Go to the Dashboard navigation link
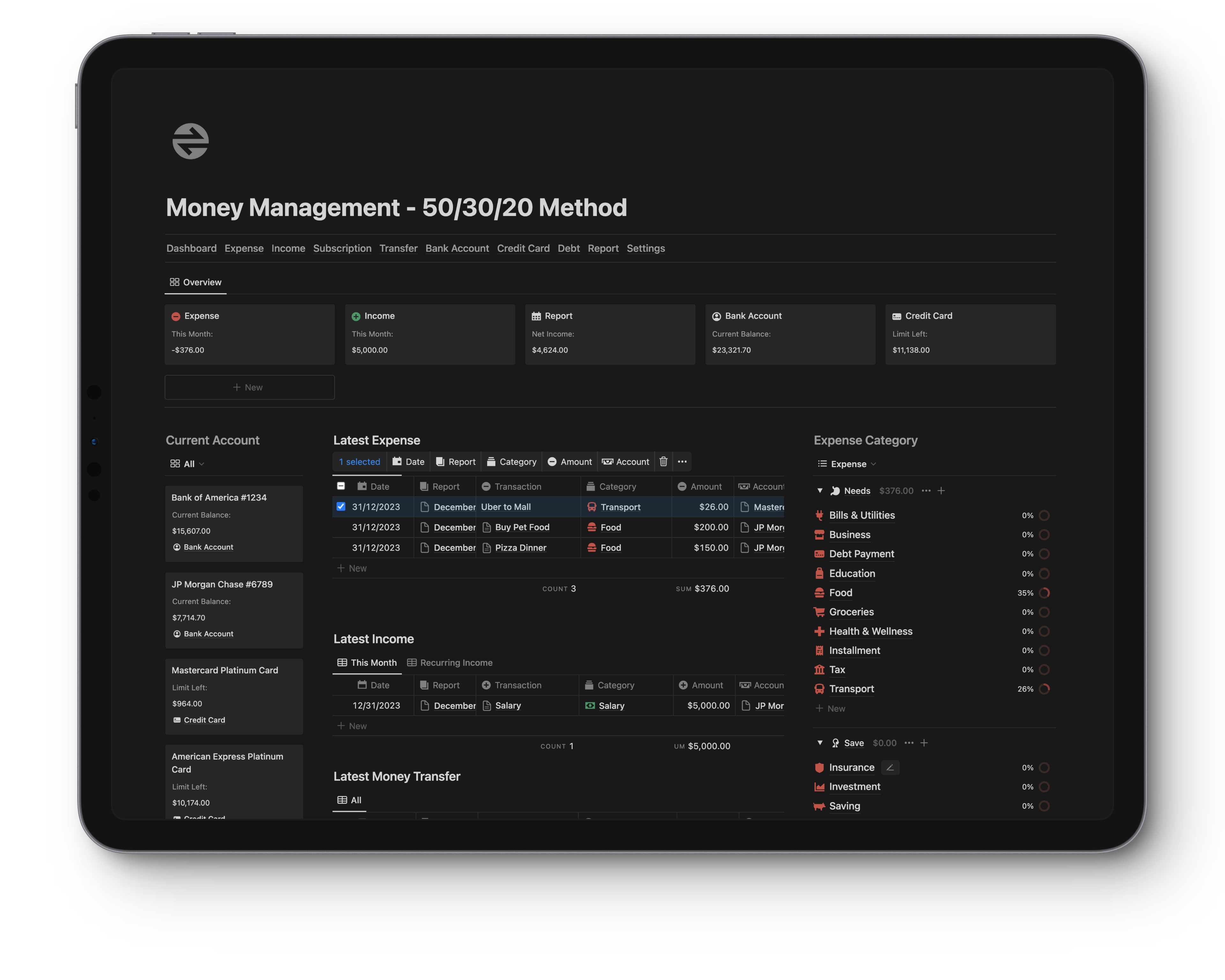Viewport: 1225px width, 980px height. (191, 248)
